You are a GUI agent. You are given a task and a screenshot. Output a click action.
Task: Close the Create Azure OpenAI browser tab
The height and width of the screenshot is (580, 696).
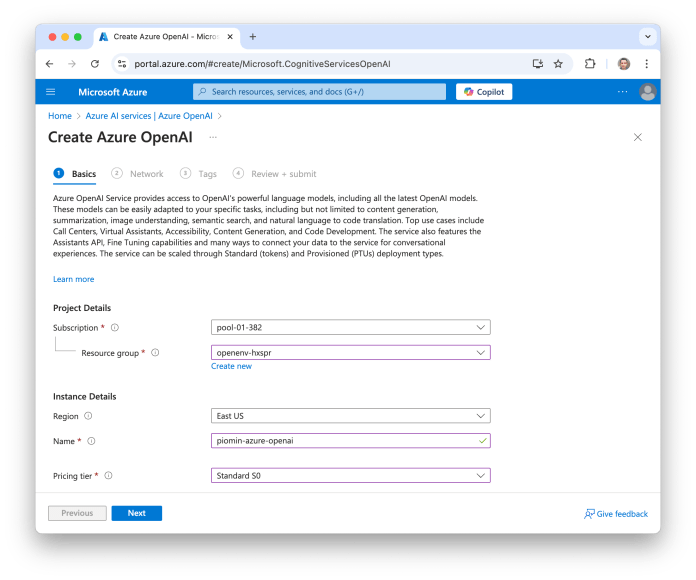(230, 37)
